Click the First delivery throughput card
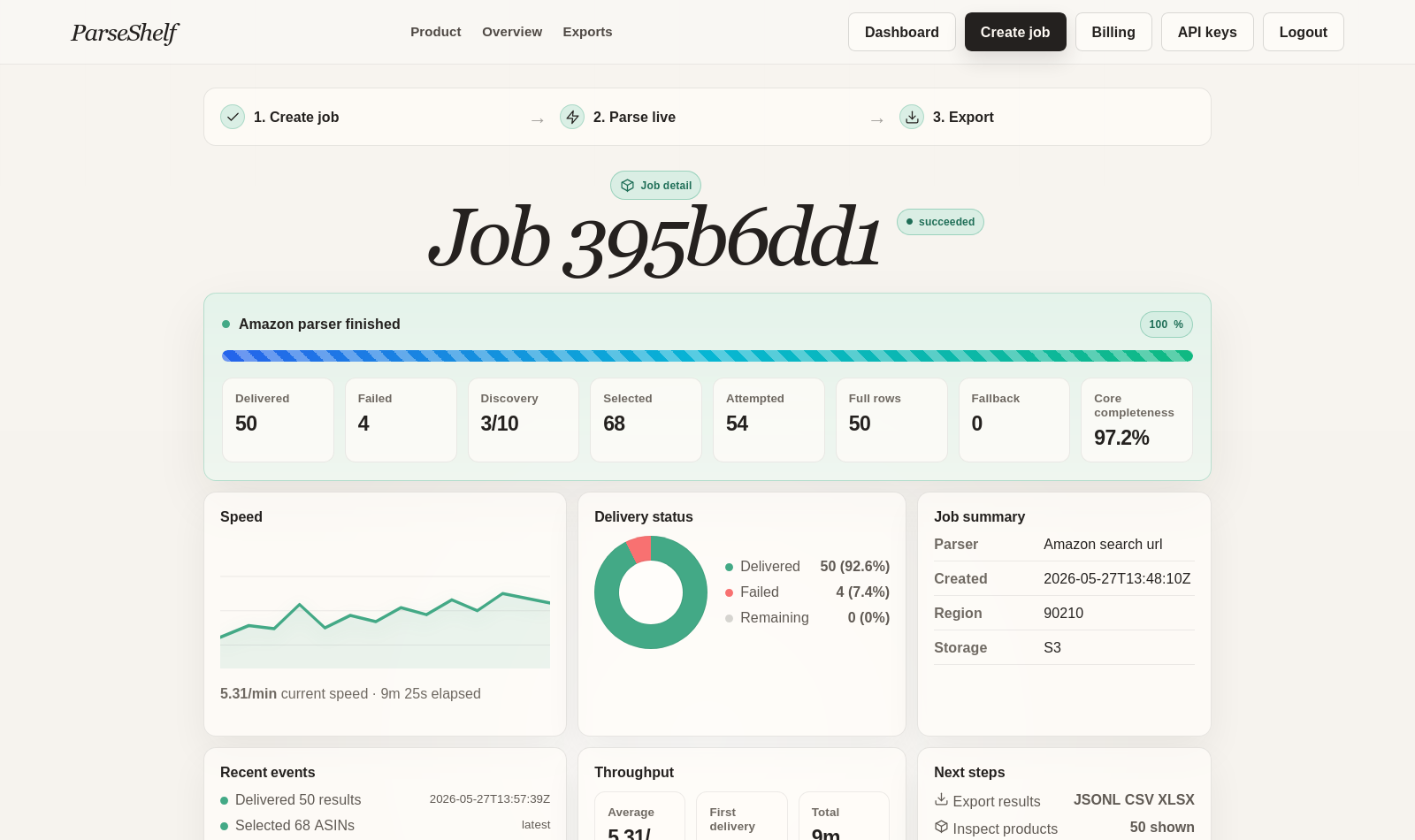Viewport: 1415px width, 840px height. [x=742, y=816]
